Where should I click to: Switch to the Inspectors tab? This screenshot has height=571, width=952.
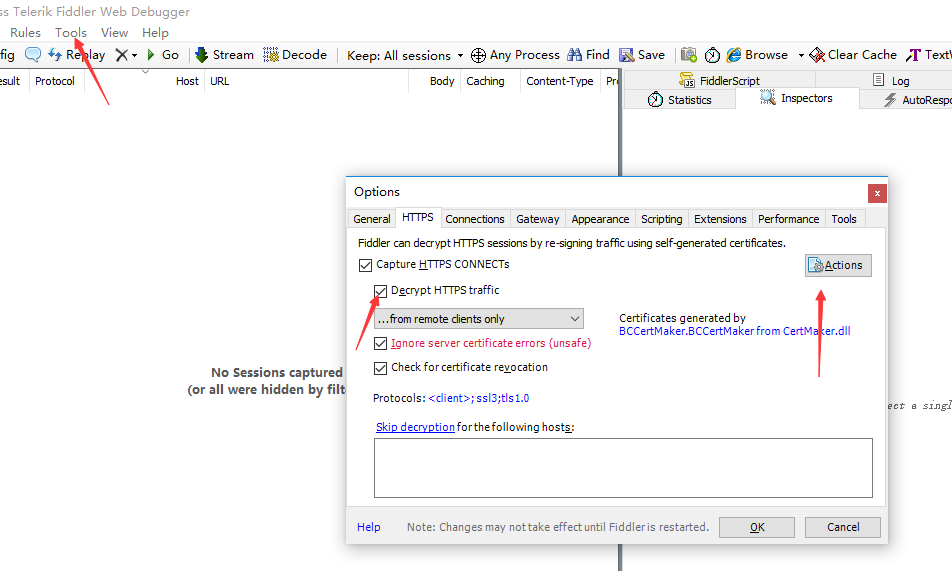tap(797, 98)
